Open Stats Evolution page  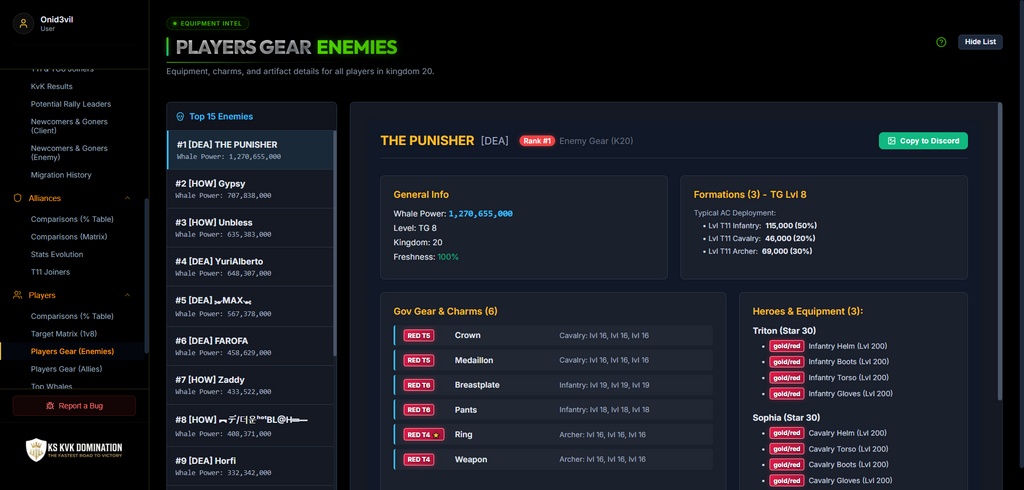(57, 254)
